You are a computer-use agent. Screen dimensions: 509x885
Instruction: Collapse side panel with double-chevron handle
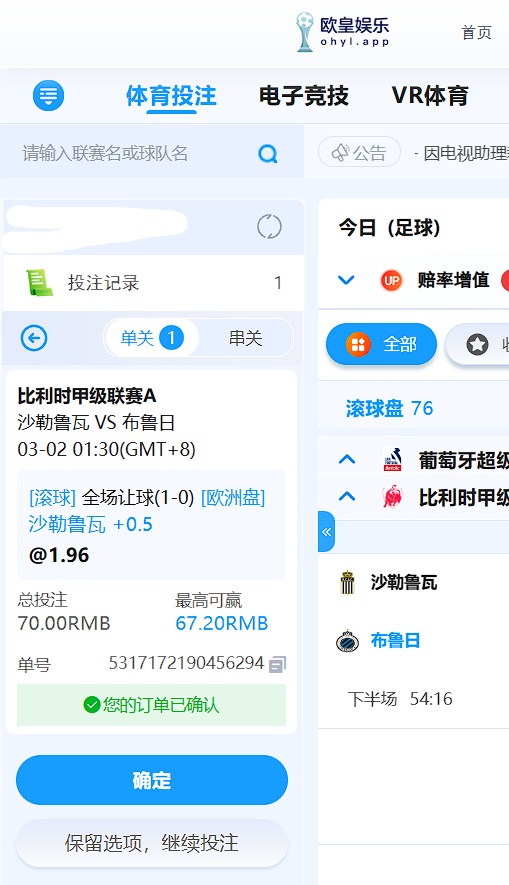[326, 532]
